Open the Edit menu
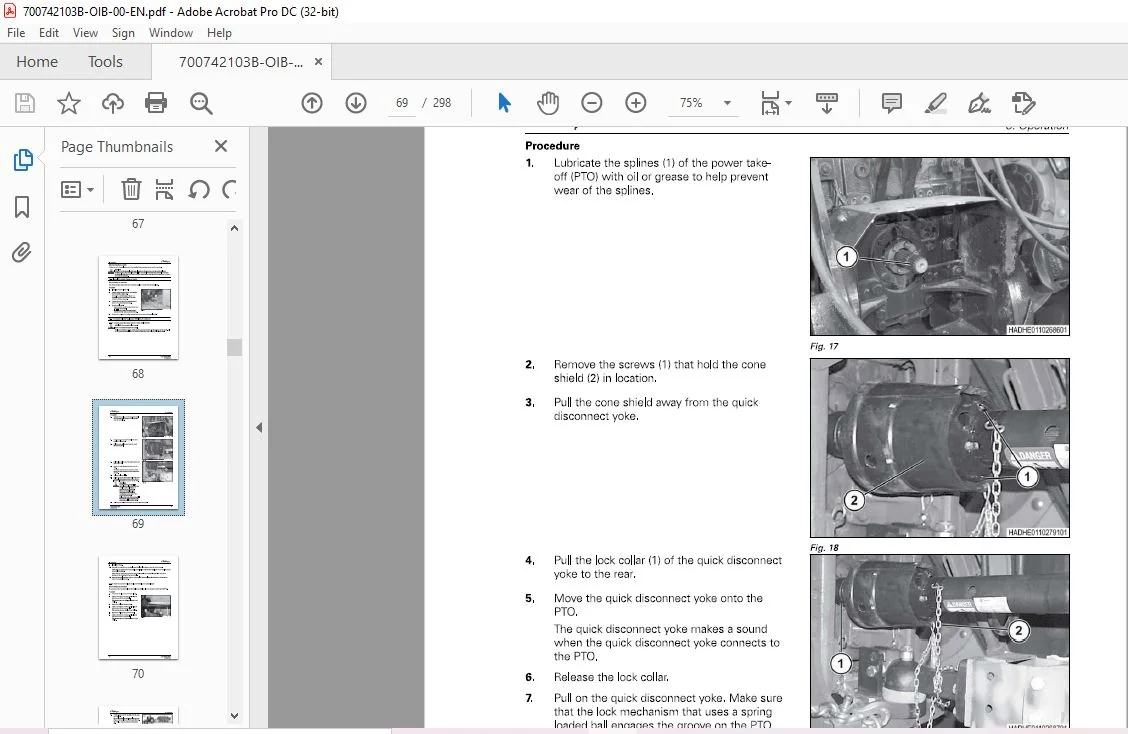This screenshot has width=1128, height=734. [49, 33]
